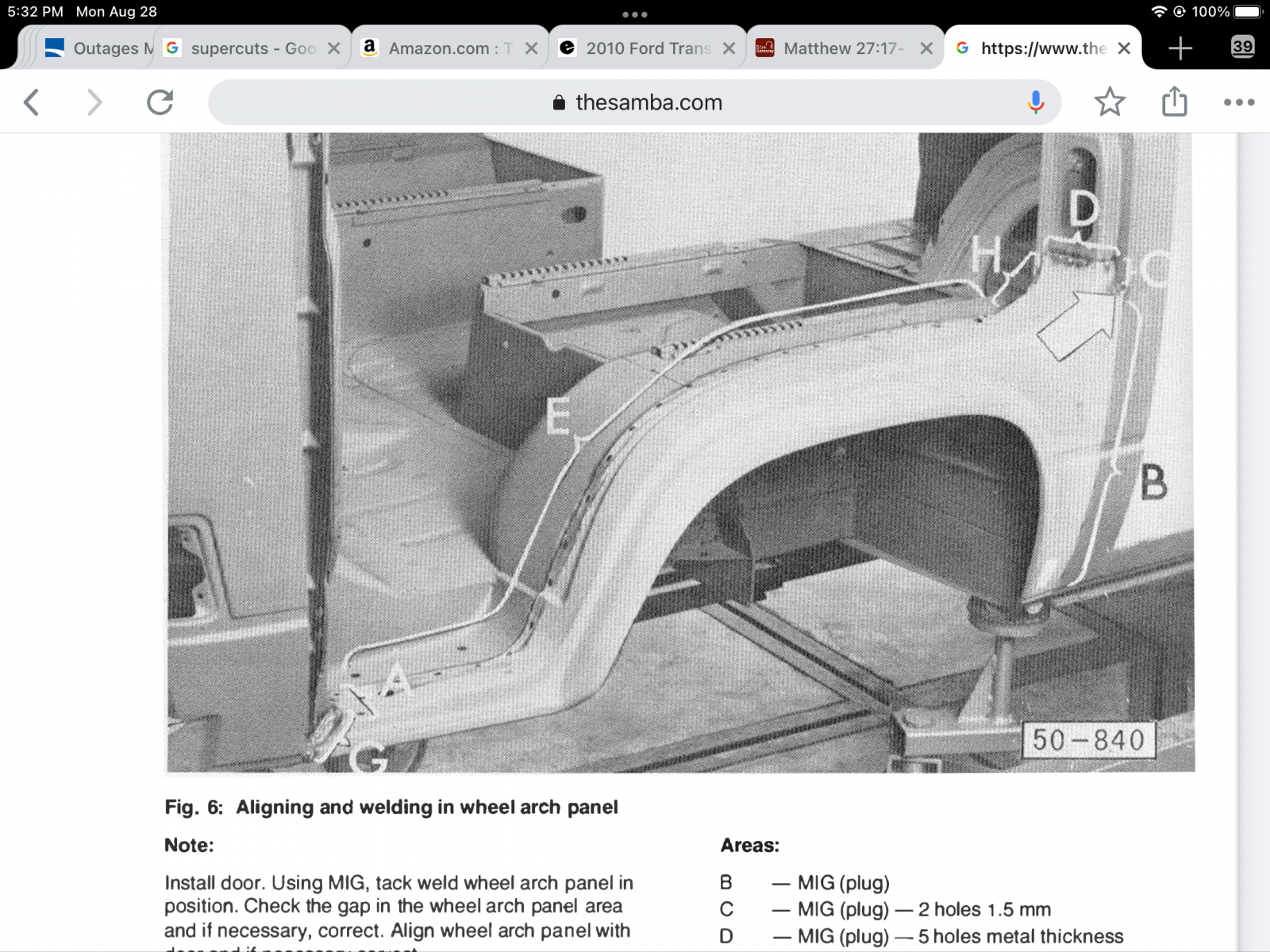Open a new tab with plus
This screenshot has width=1270, height=952.
1180,48
